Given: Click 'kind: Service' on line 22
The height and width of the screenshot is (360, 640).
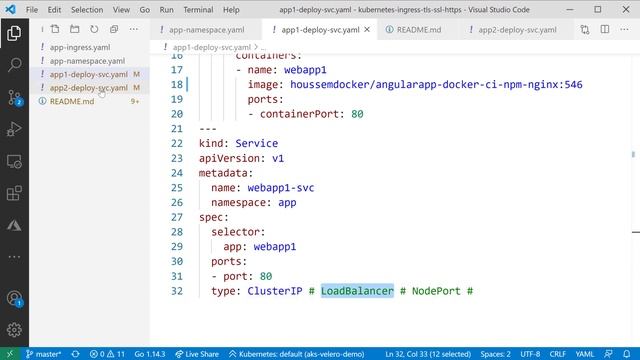Looking at the screenshot, I should (x=238, y=144).
